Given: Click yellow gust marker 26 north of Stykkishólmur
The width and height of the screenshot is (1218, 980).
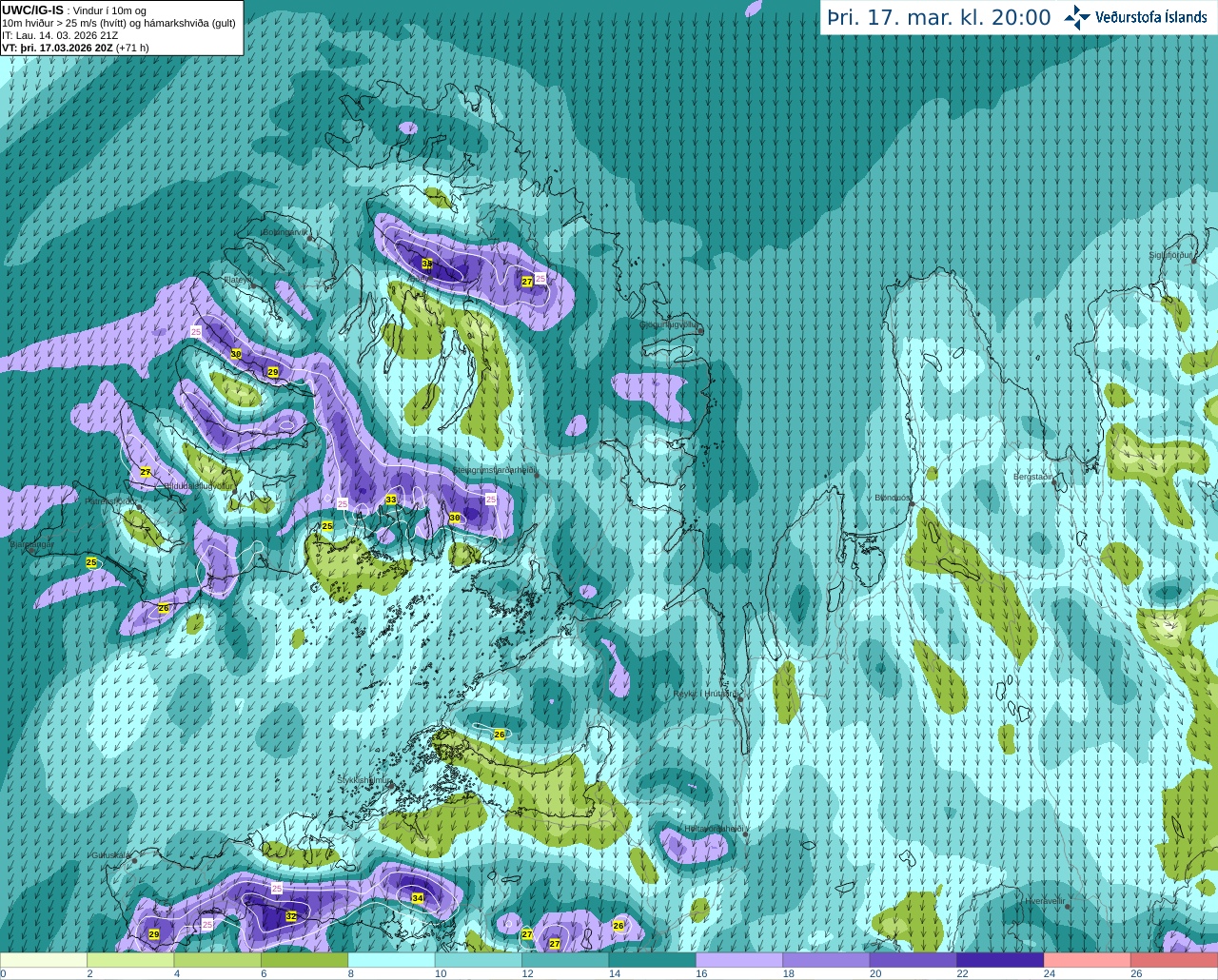Looking at the screenshot, I should coord(500,734).
